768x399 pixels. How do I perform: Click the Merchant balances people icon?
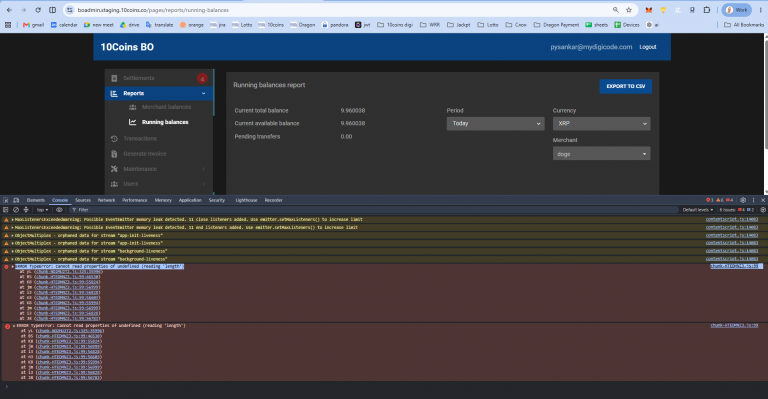pos(132,107)
